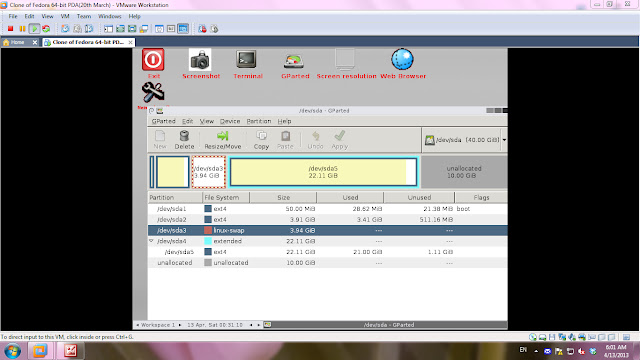Open GParted's View menu
Screen dimensions: 640x360
[207, 121]
